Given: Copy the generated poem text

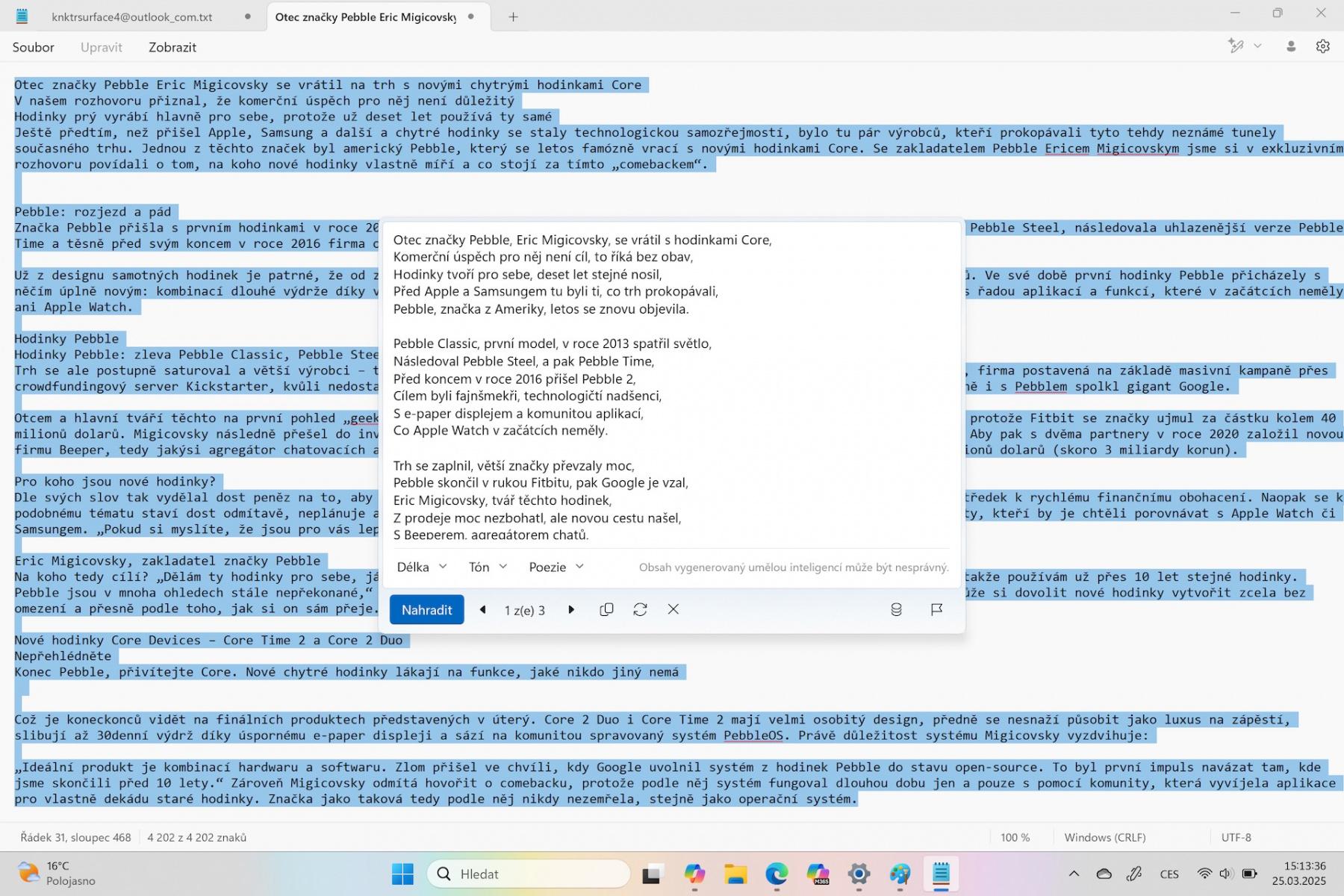Looking at the screenshot, I should tap(606, 609).
